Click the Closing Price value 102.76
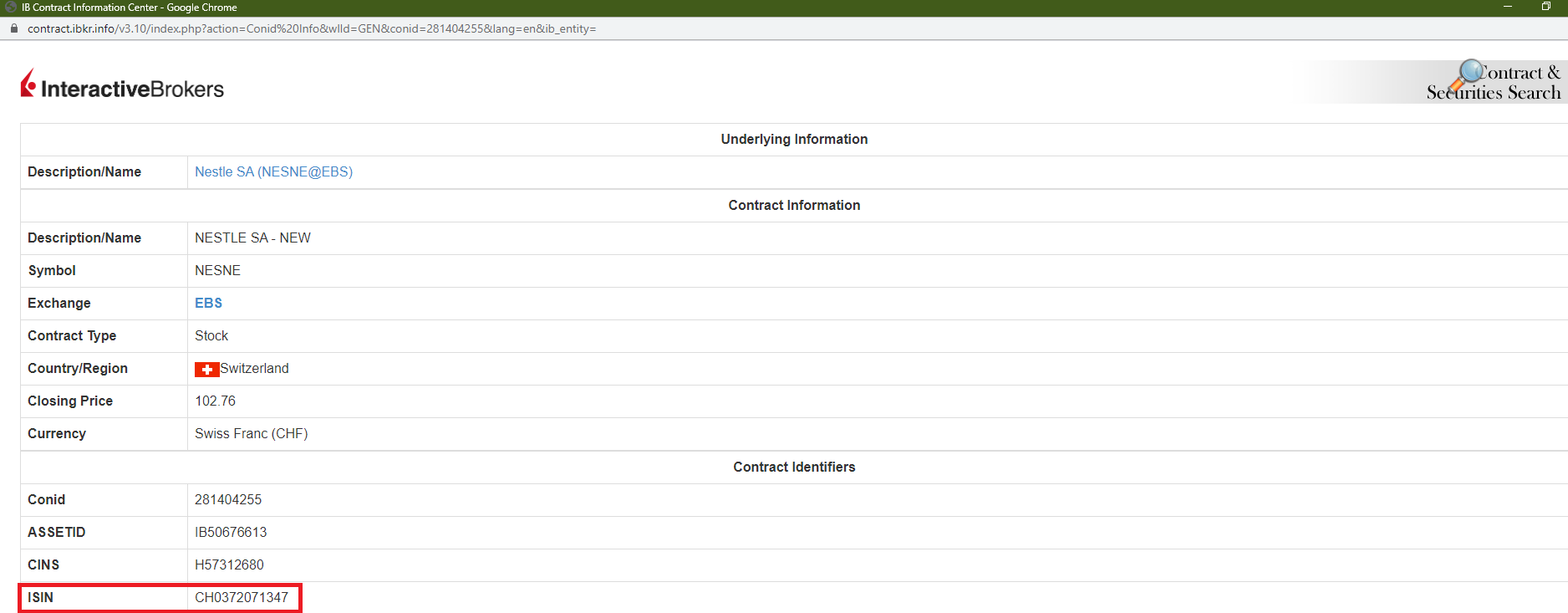 tap(215, 401)
